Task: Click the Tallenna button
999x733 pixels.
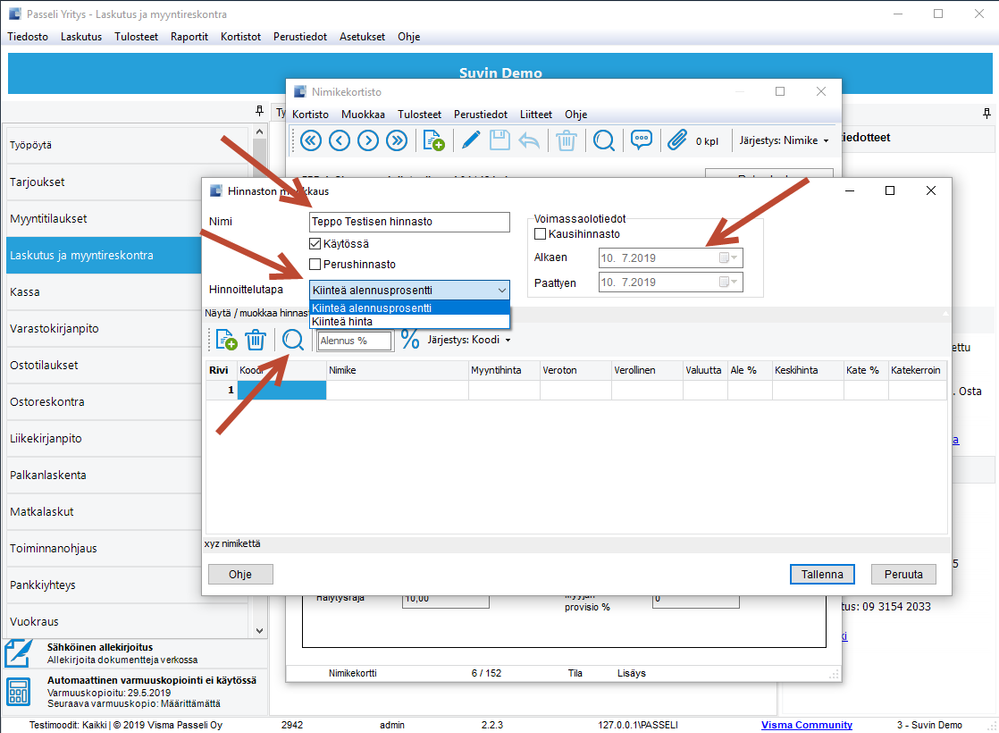Action: (x=822, y=574)
